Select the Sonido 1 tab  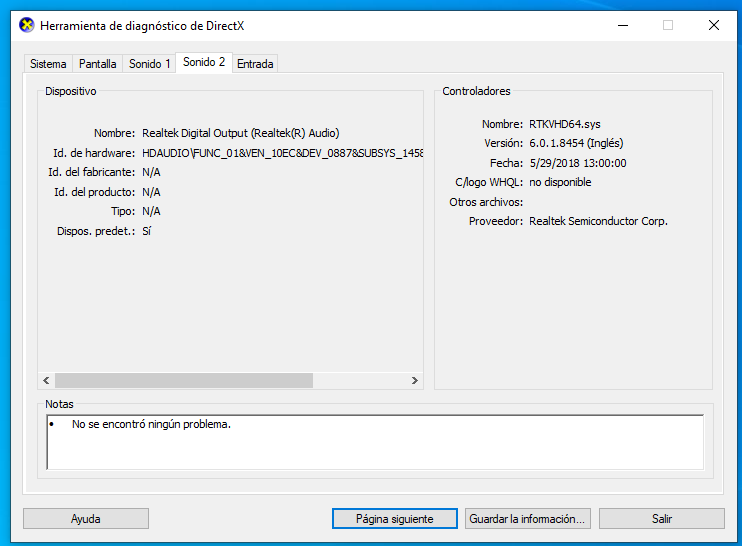tap(150, 64)
